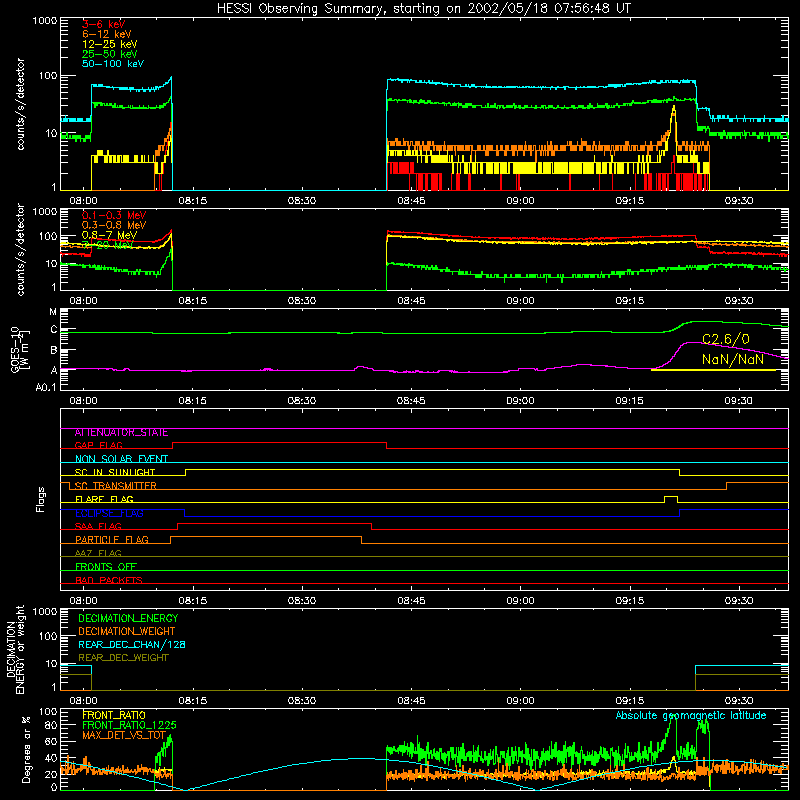Click the Flags panel axis title

coord(41,499)
